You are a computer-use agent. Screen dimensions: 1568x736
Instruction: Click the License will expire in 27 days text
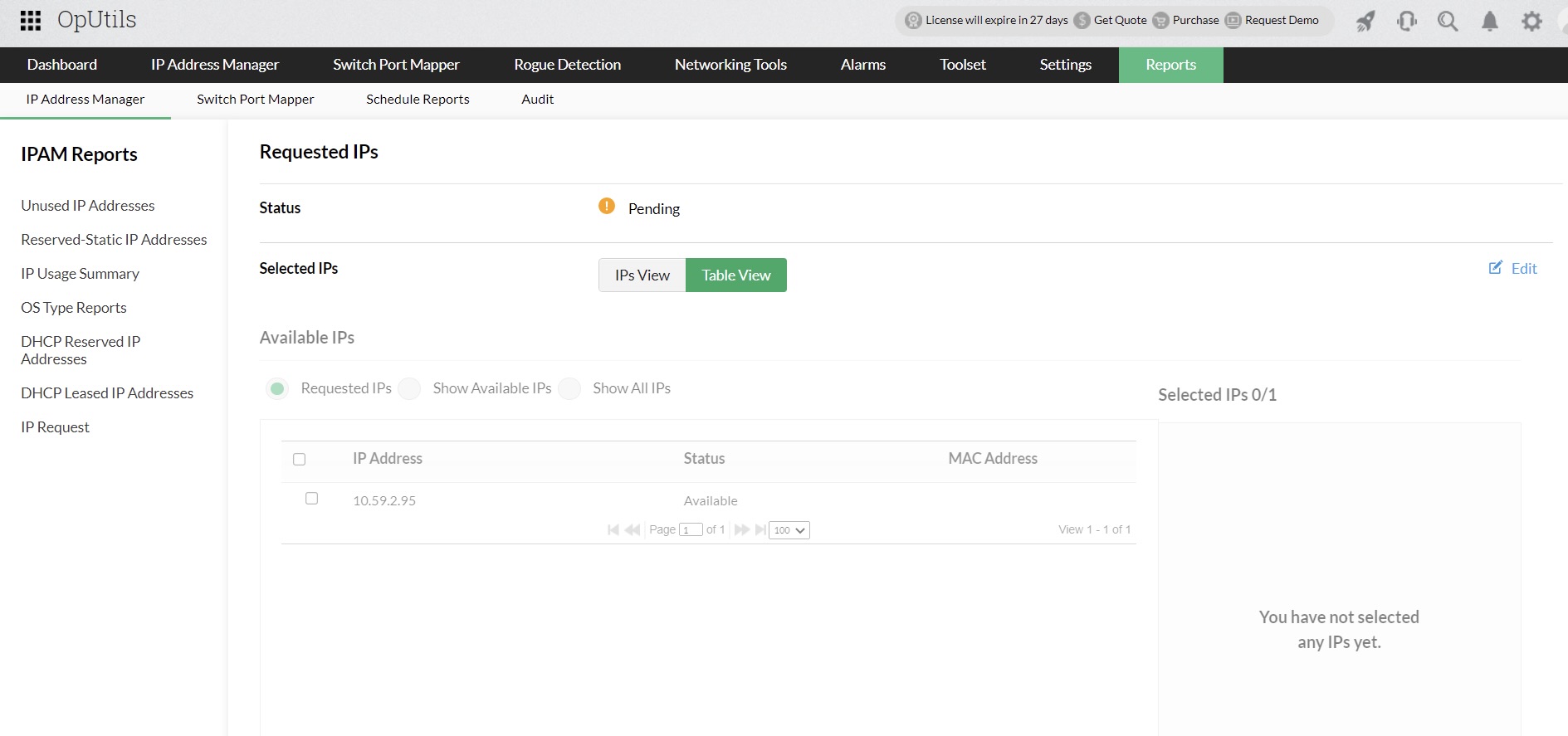coord(997,21)
